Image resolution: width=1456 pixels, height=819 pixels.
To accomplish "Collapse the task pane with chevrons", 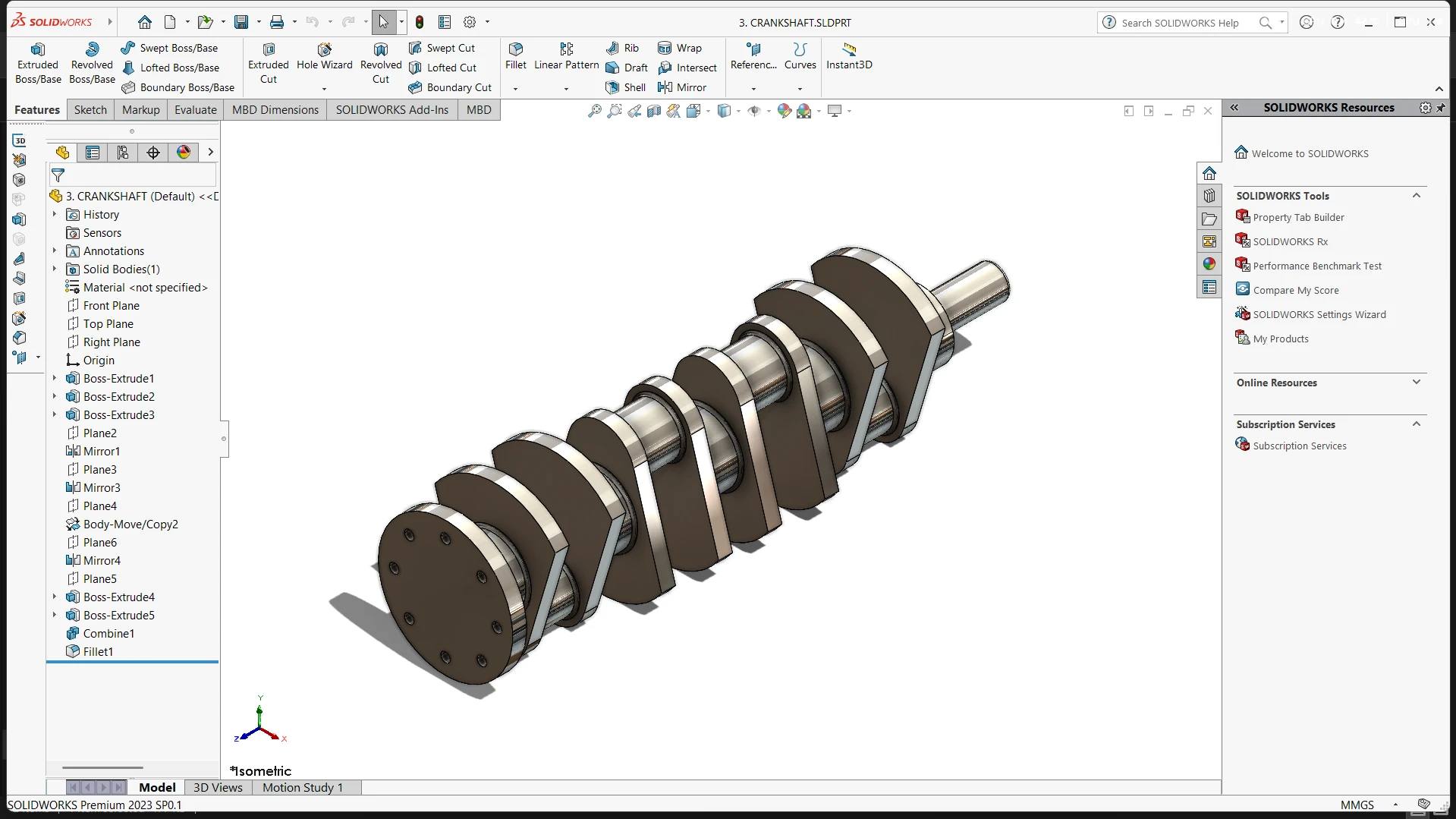I will pos(1234,108).
